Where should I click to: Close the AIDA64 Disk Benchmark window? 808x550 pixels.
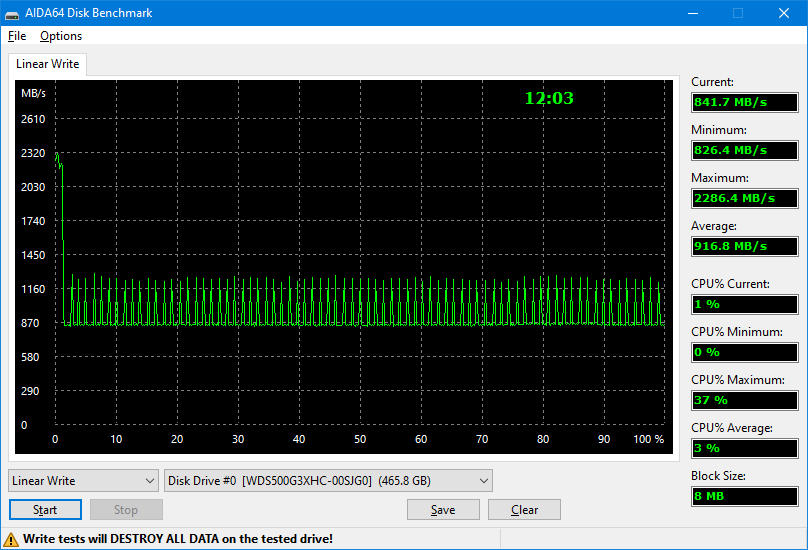(x=784, y=13)
